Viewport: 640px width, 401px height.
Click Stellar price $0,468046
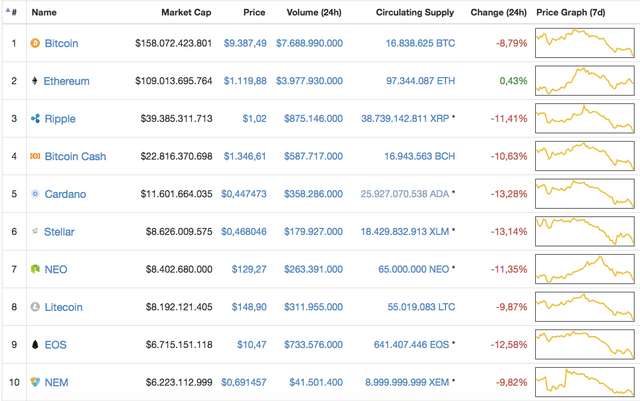244,232
